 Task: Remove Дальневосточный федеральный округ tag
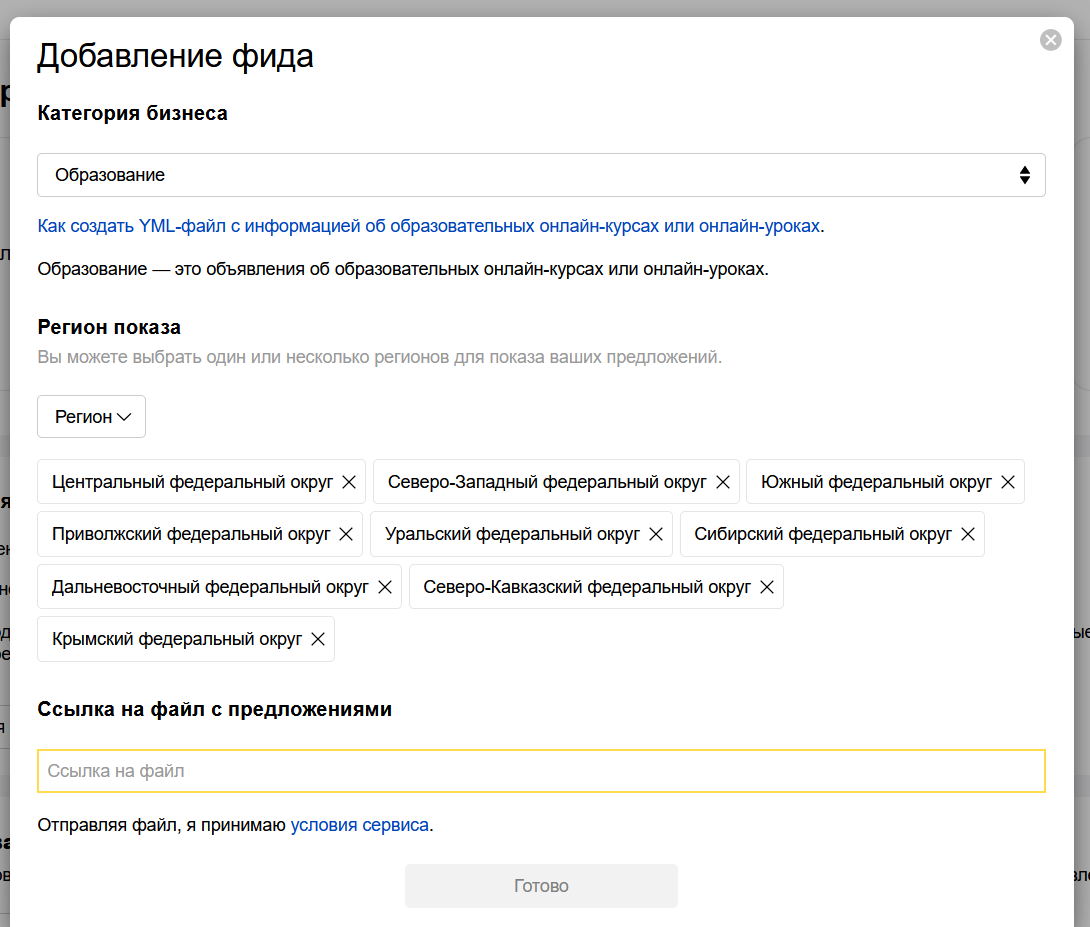pos(385,587)
